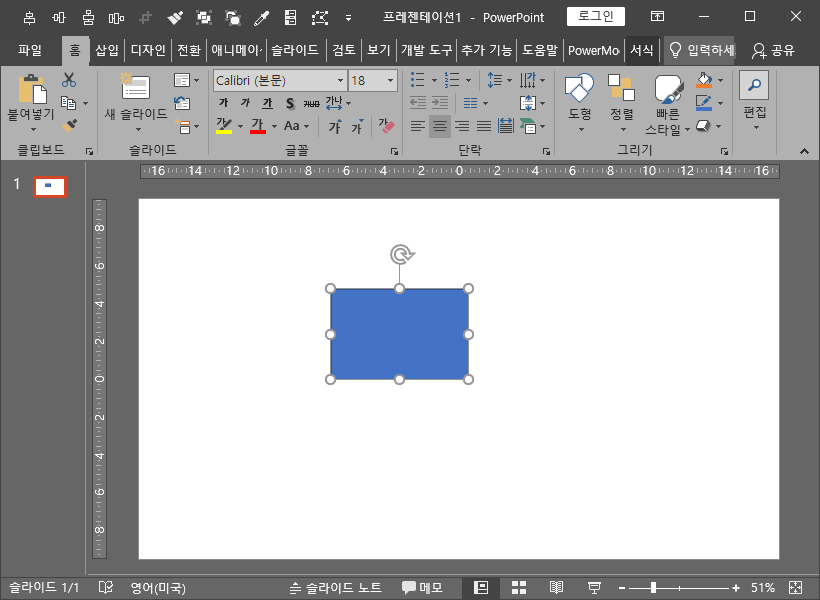Viewport: 820px width, 600px height.
Task: Click the Format Painter broom in title bar
Action: pos(175,18)
